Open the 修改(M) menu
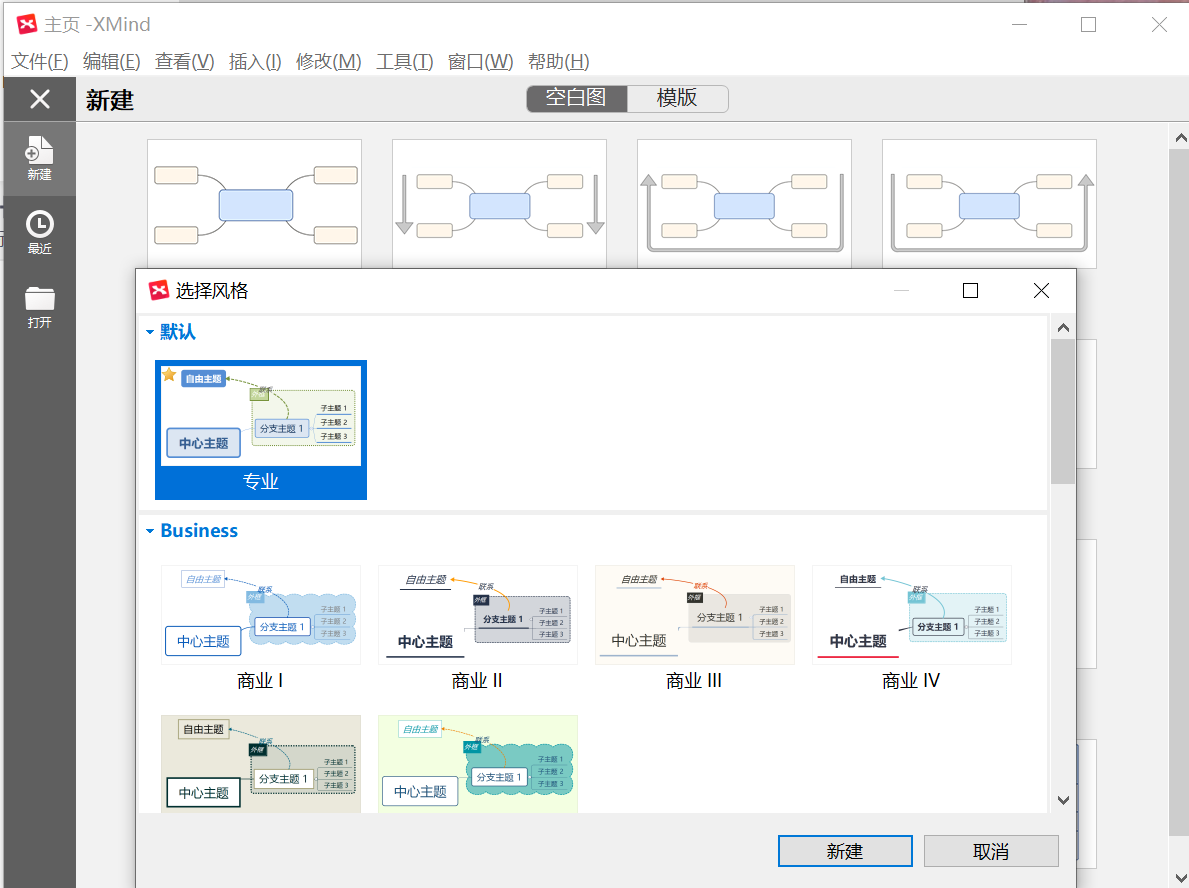Viewport: 1189px width, 888px height. pyautogui.click(x=328, y=61)
